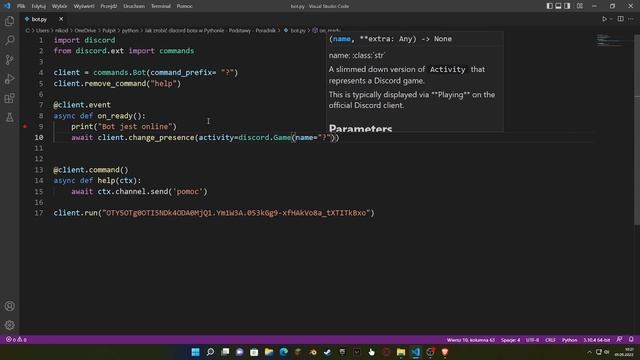Open the Source Control view
The image size is (640, 360).
(x=9, y=60)
